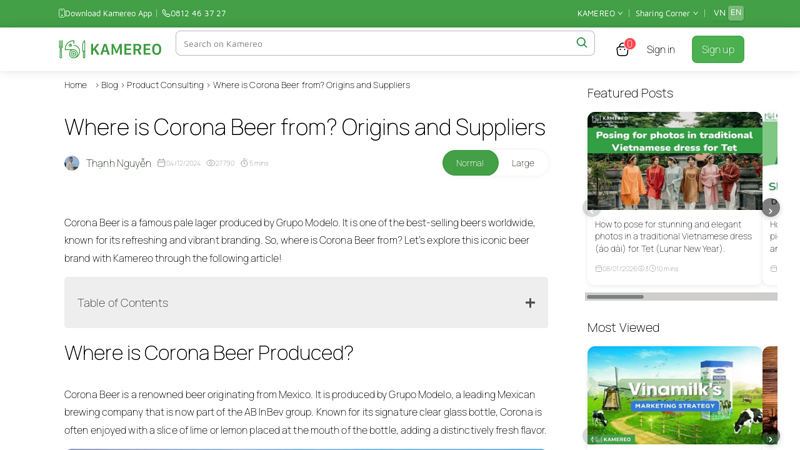Click the calendar icon by 04/12/2024
800x450 pixels.
pos(161,163)
